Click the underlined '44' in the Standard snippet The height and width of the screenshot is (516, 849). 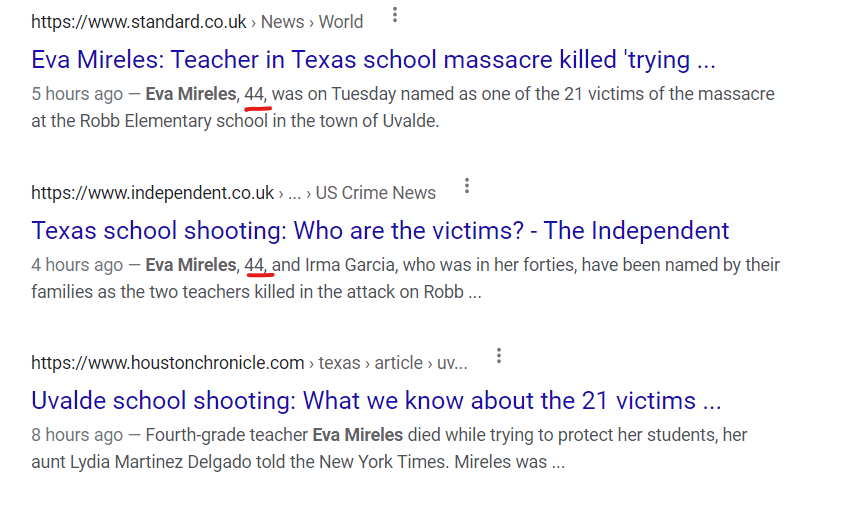tap(254, 95)
